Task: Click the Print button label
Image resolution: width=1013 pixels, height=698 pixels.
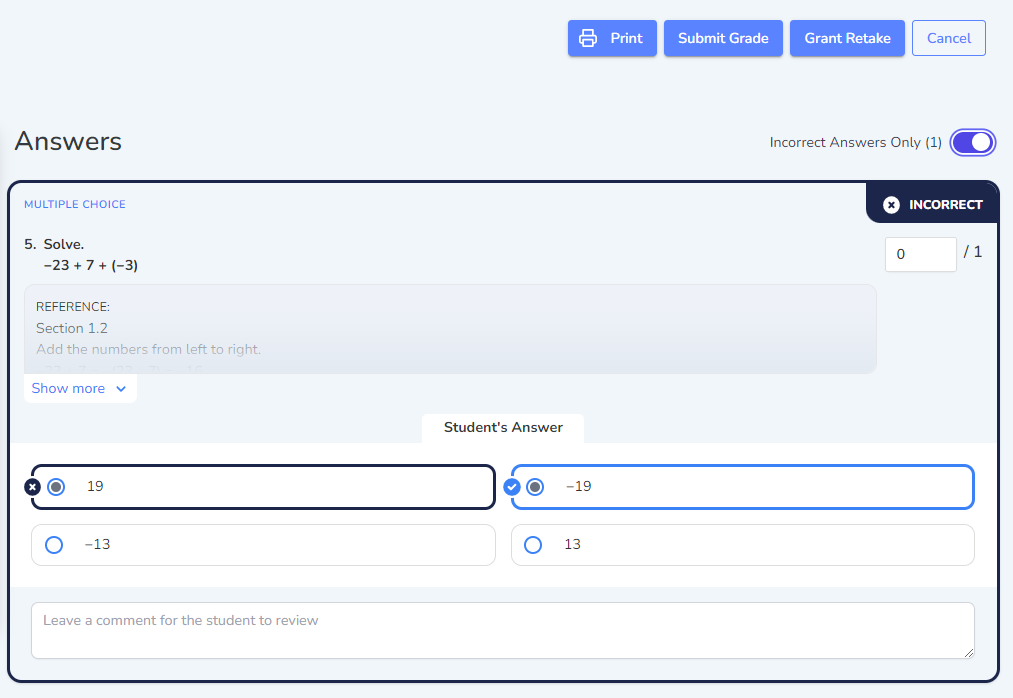Action: click(x=627, y=38)
